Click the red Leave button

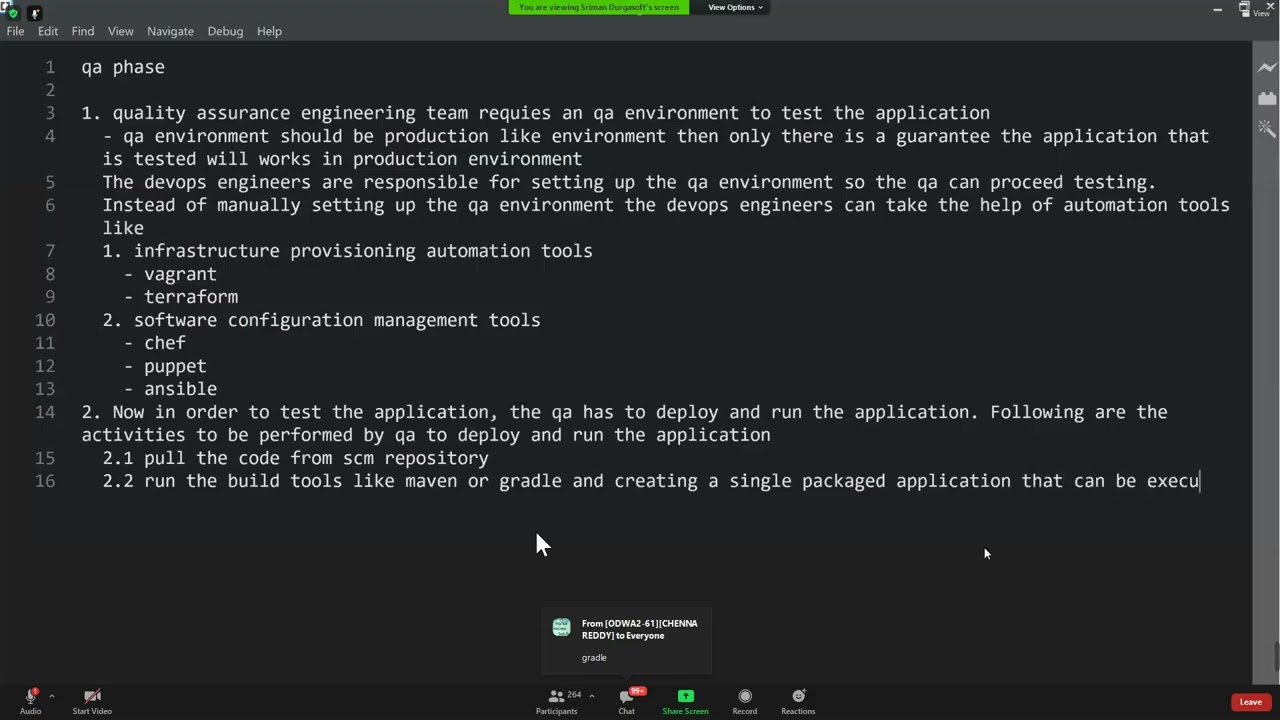point(1250,702)
